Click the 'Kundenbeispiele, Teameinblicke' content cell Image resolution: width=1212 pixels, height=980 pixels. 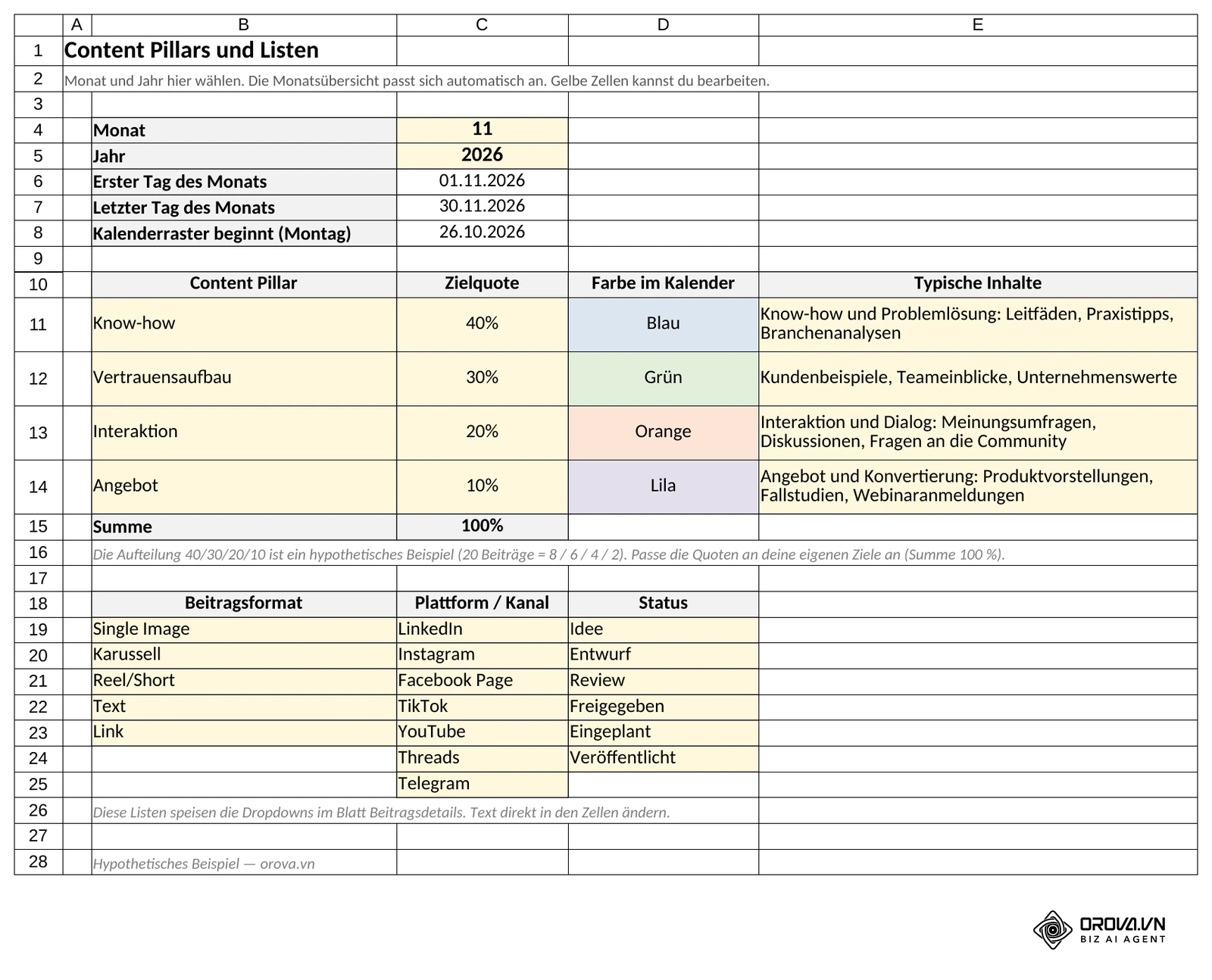[978, 379]
